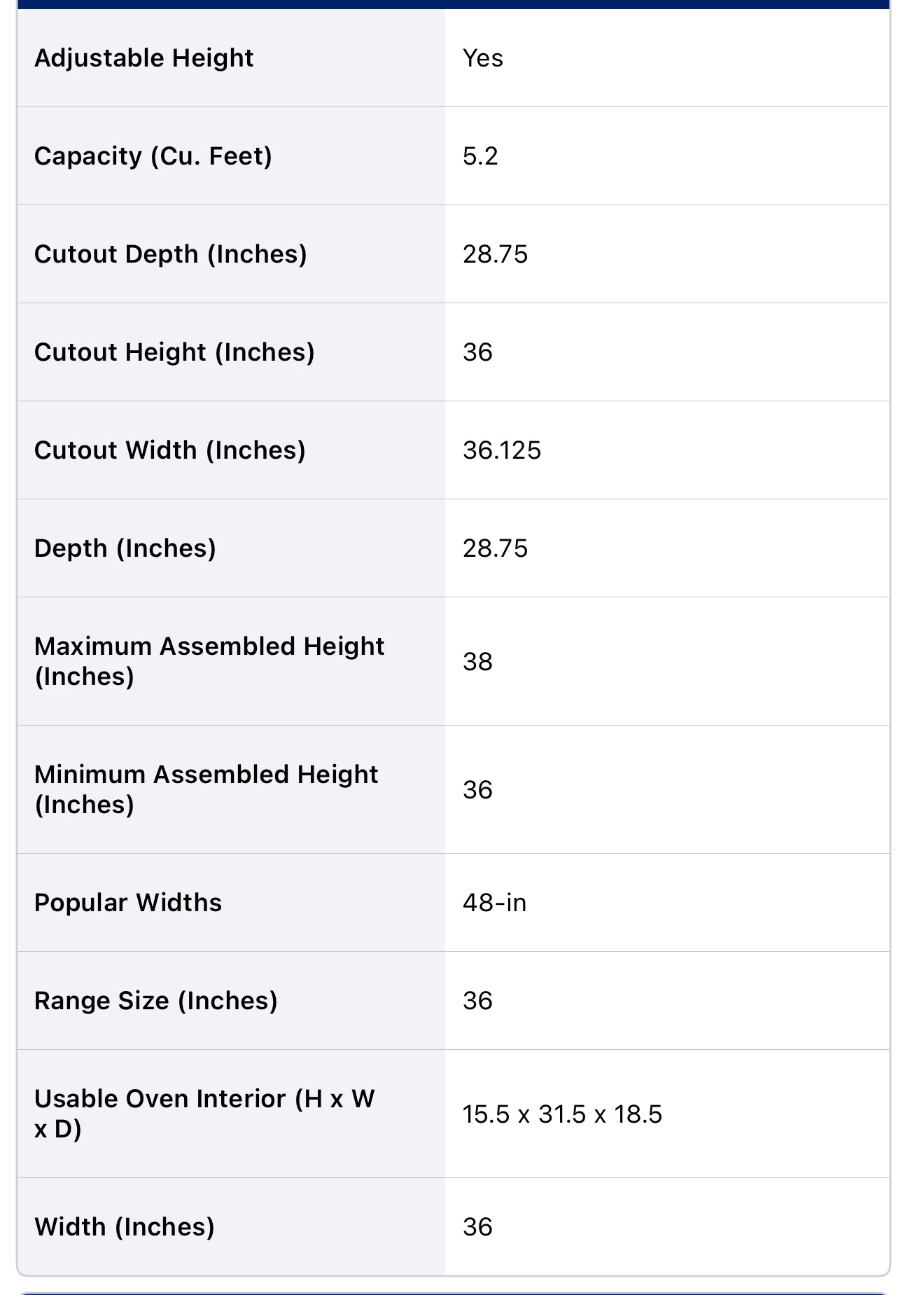Select the Adjustable Height label
Viewport: 924px width, 1295px height.
tap(143, 58)
